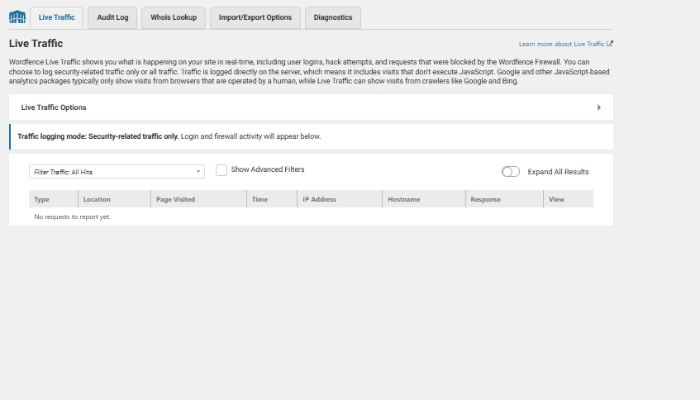
Task: Open the Filter Traffic: All Hits dropdown
Action: coord(117,171)
